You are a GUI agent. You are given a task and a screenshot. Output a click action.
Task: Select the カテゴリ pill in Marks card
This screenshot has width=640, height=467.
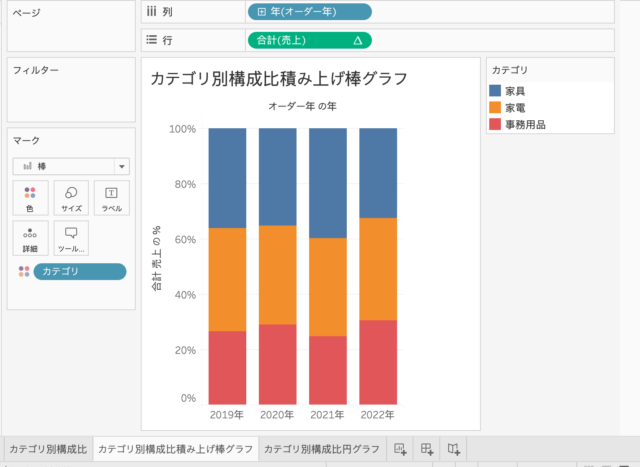click(80, 271)
